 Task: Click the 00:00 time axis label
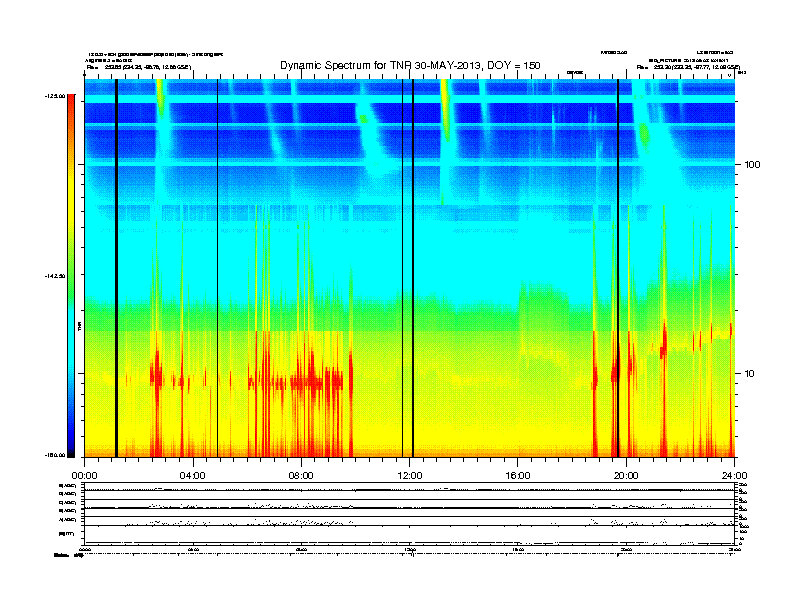pos(84,476)
